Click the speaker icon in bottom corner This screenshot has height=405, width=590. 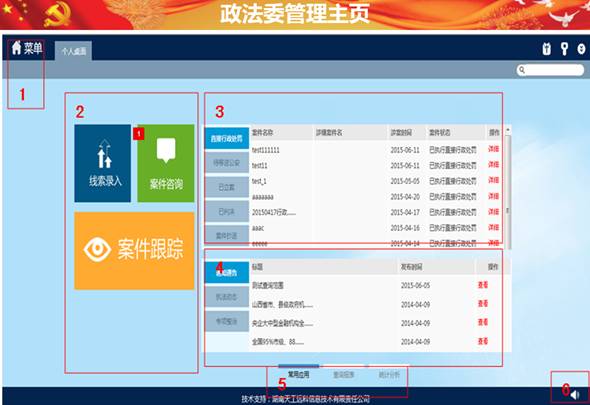575,395
